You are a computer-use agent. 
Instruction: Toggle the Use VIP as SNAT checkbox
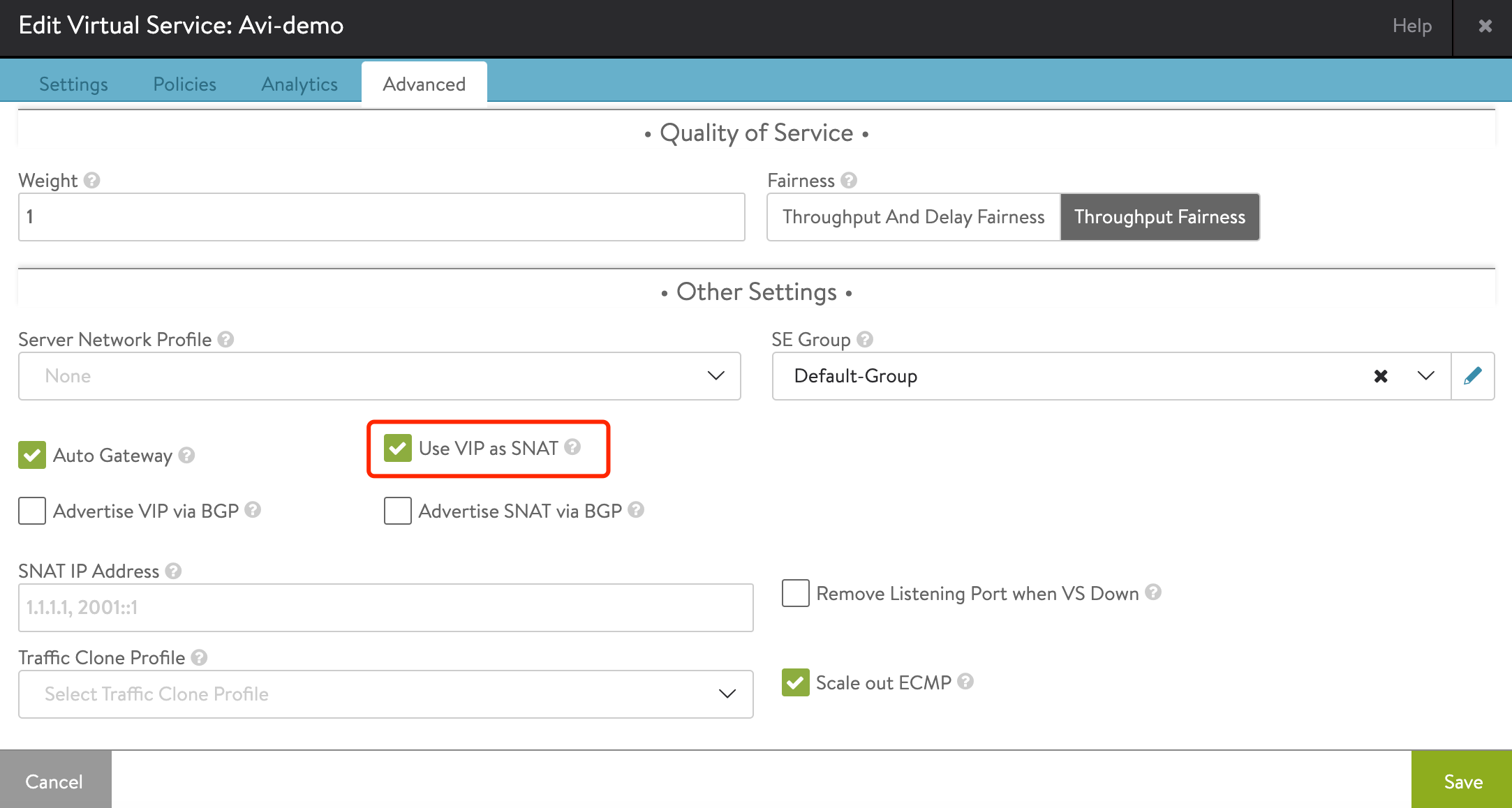(x=398, y=448)
